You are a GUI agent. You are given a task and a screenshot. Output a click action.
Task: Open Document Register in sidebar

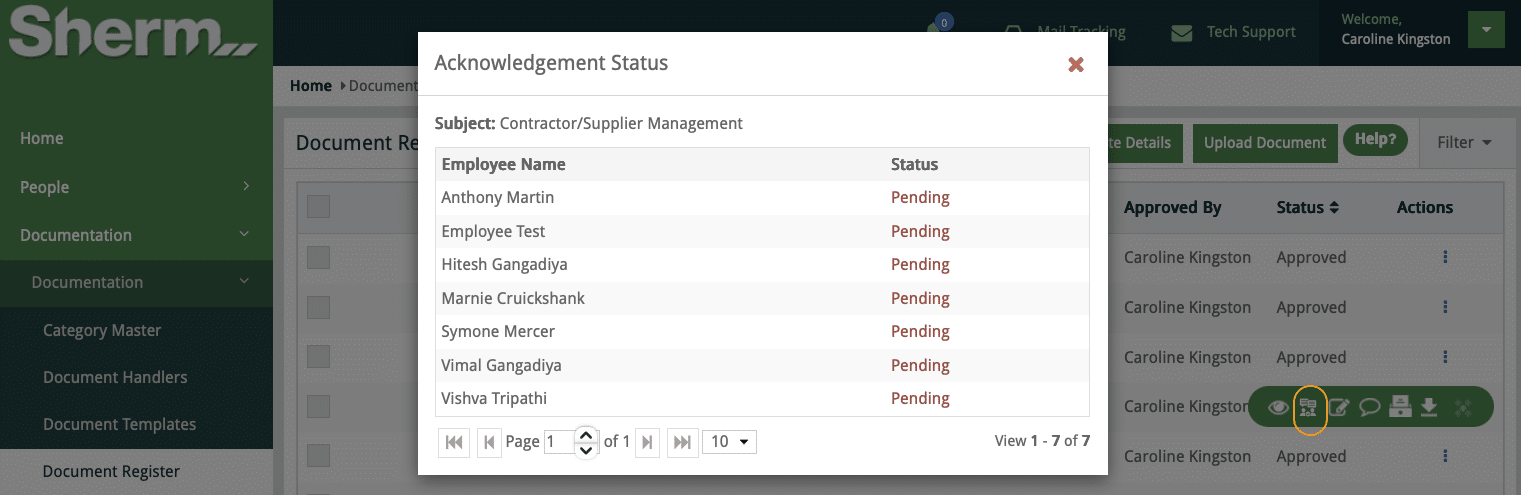pyautogui.click(x=111, y=471)
